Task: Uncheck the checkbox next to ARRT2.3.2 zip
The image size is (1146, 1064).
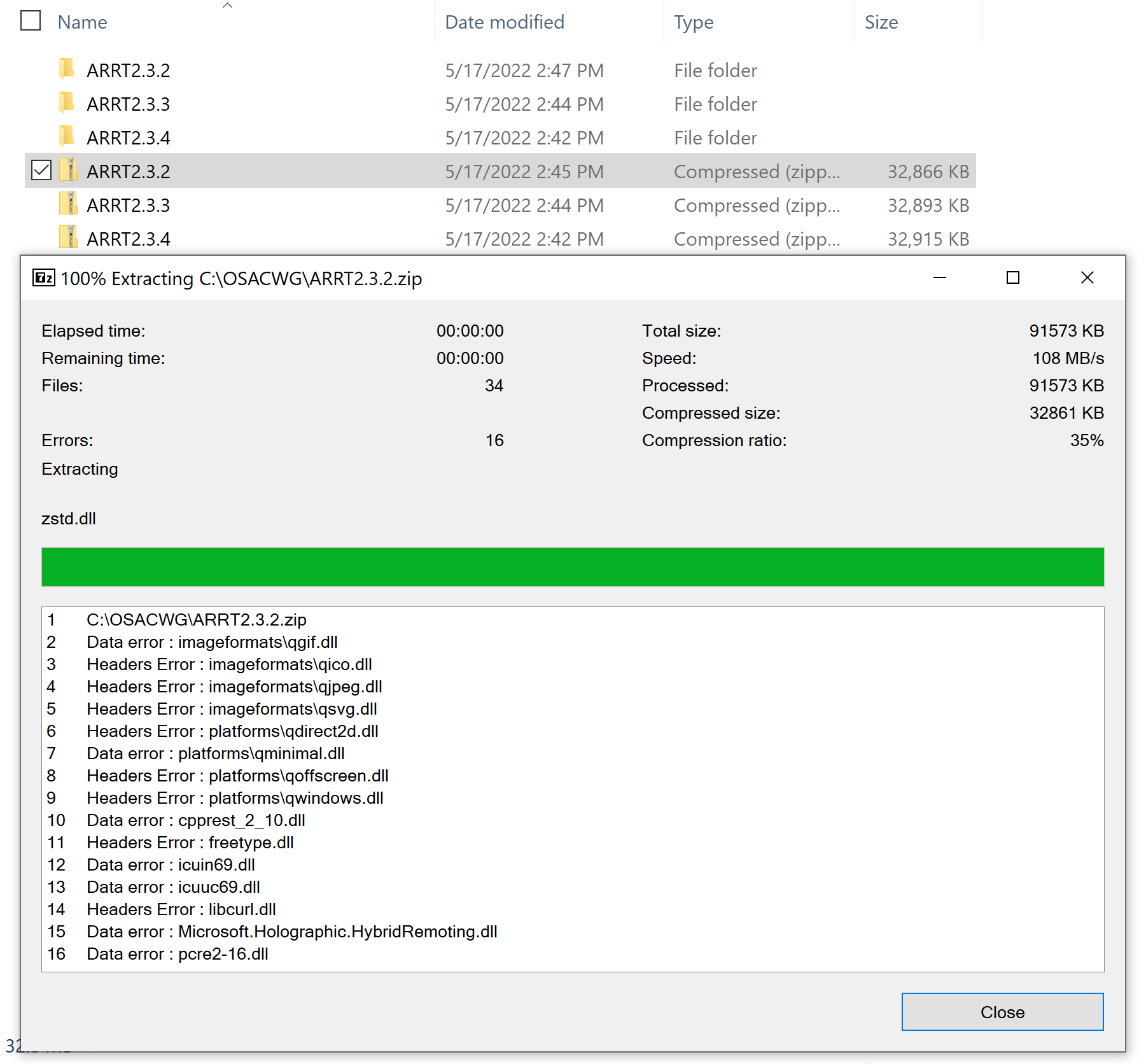Action: 41,170
